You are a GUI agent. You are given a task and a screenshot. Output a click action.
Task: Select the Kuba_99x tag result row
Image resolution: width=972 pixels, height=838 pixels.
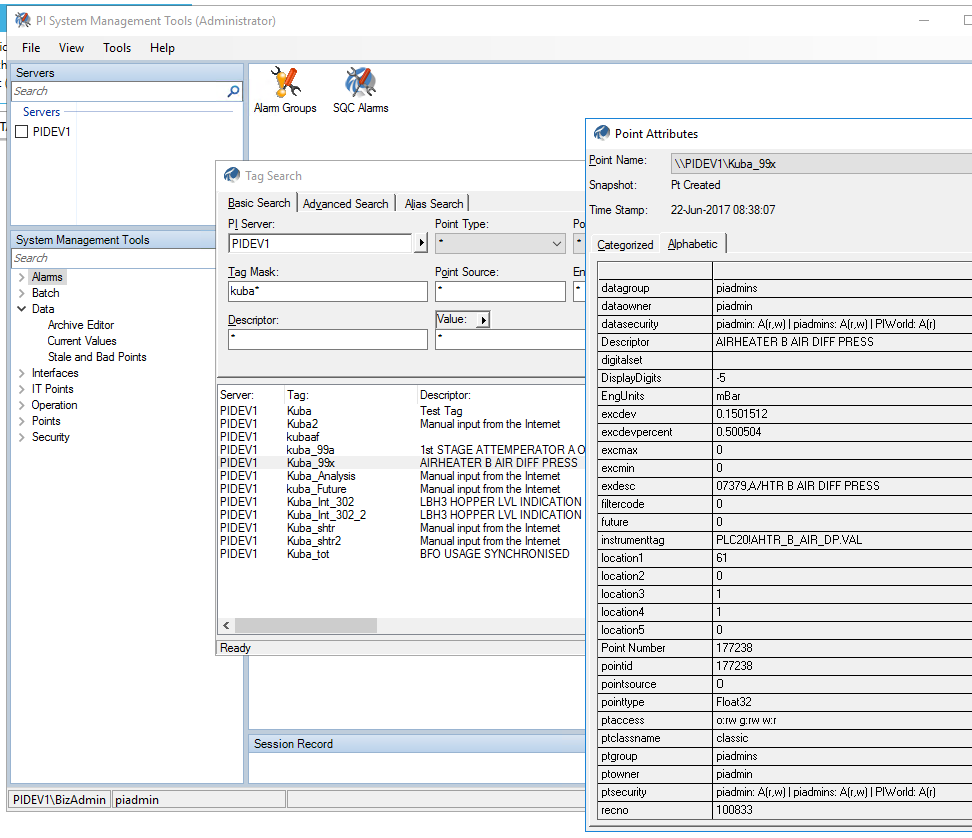402,463
